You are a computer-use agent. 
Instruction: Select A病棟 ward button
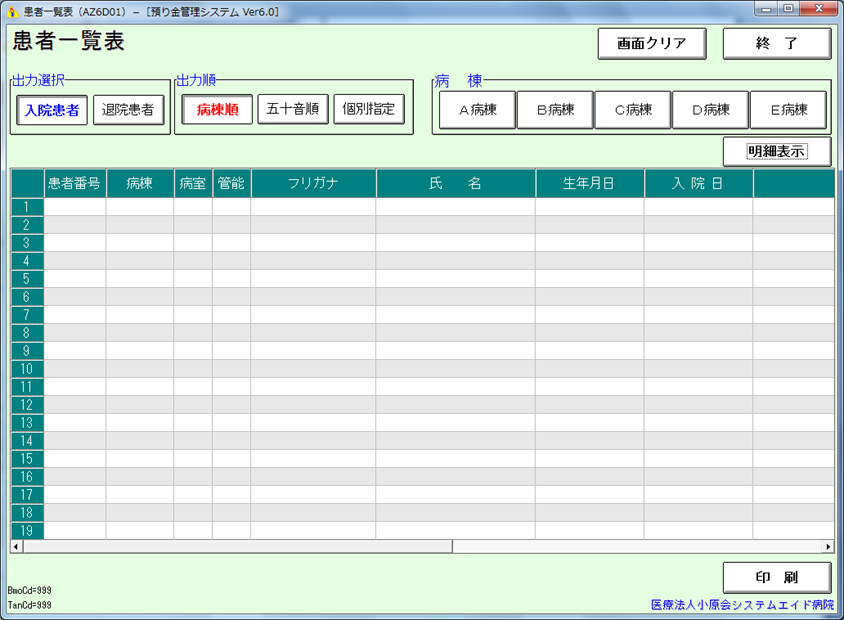(477, 110)
